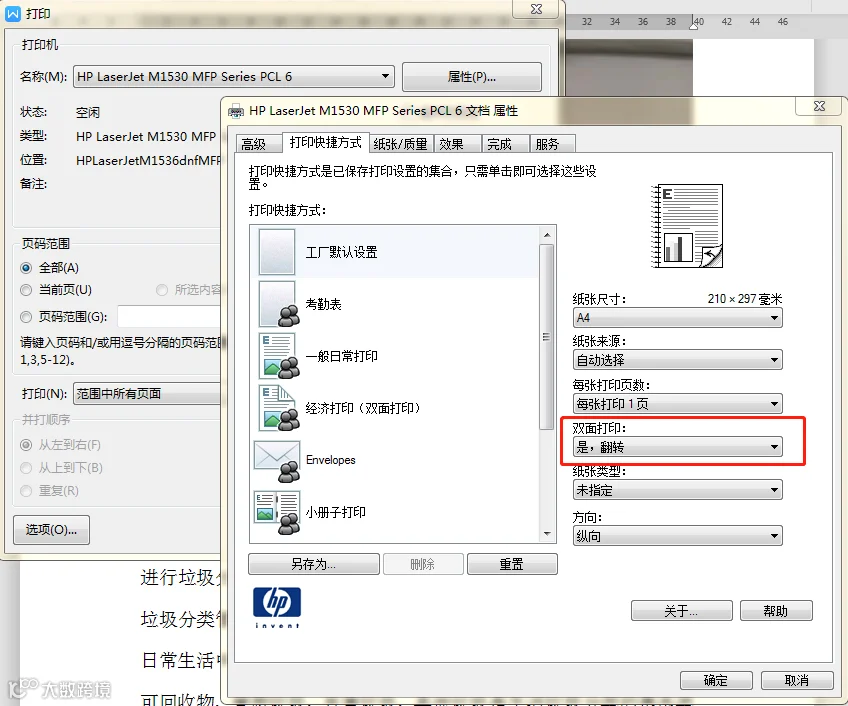Click the WPS icon in 打印 title bar
Screen dimensions: 848x706
click(12, 14)
